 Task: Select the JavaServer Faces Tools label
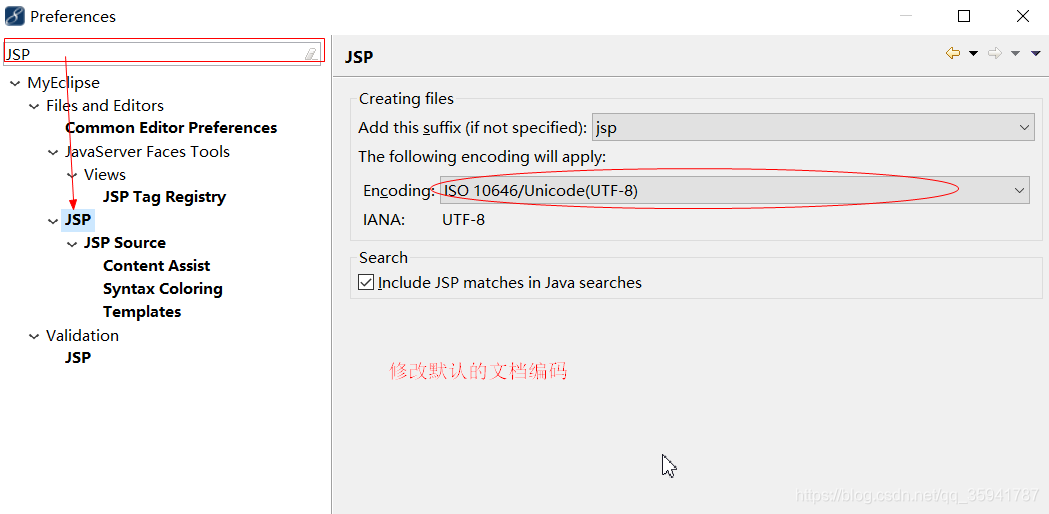147,152
